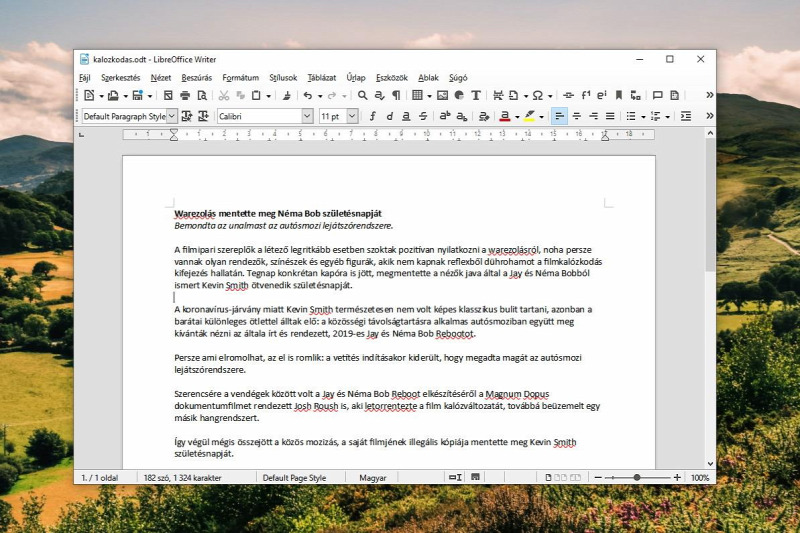The image size is (800, 533).
Task: Click the Insert Comment icon
Action: pyautogui.click(x=658, y=95)
